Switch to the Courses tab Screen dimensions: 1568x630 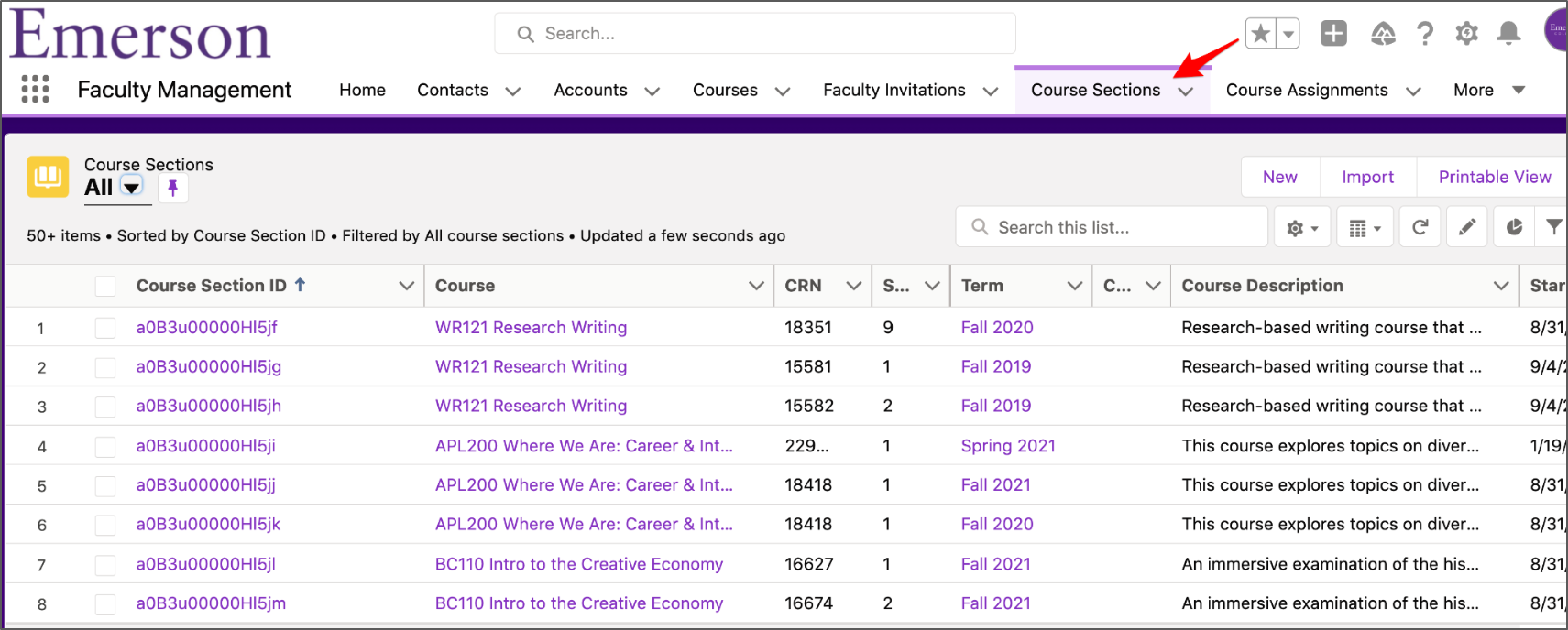click(725, 90)
